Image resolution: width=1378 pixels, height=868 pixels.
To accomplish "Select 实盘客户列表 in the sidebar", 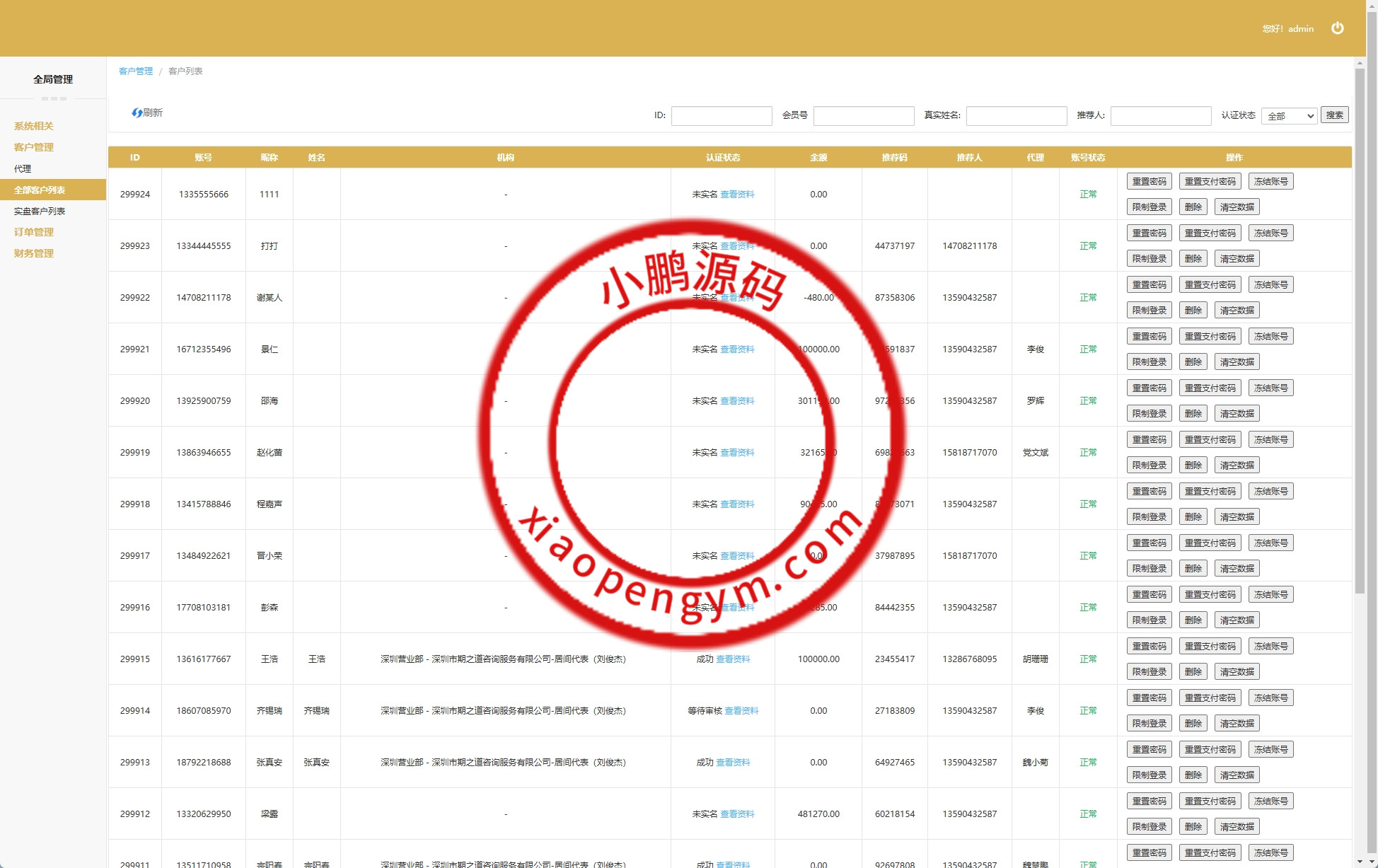I will pos(40,211).
